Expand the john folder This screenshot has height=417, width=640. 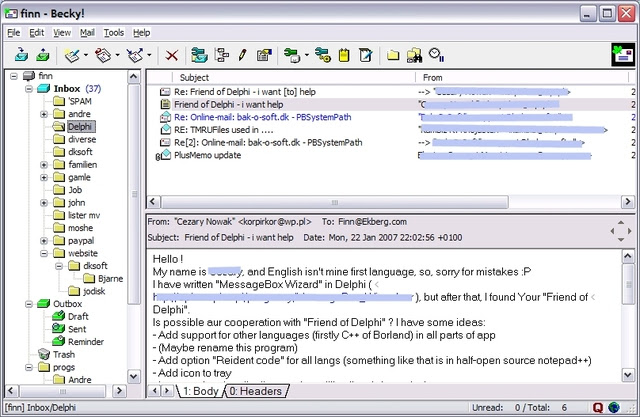pyautogui.click(x=44, y=203)
